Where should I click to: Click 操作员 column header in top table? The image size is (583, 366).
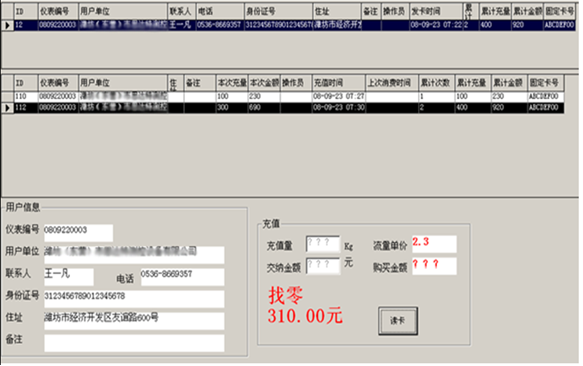click(395, 12)
